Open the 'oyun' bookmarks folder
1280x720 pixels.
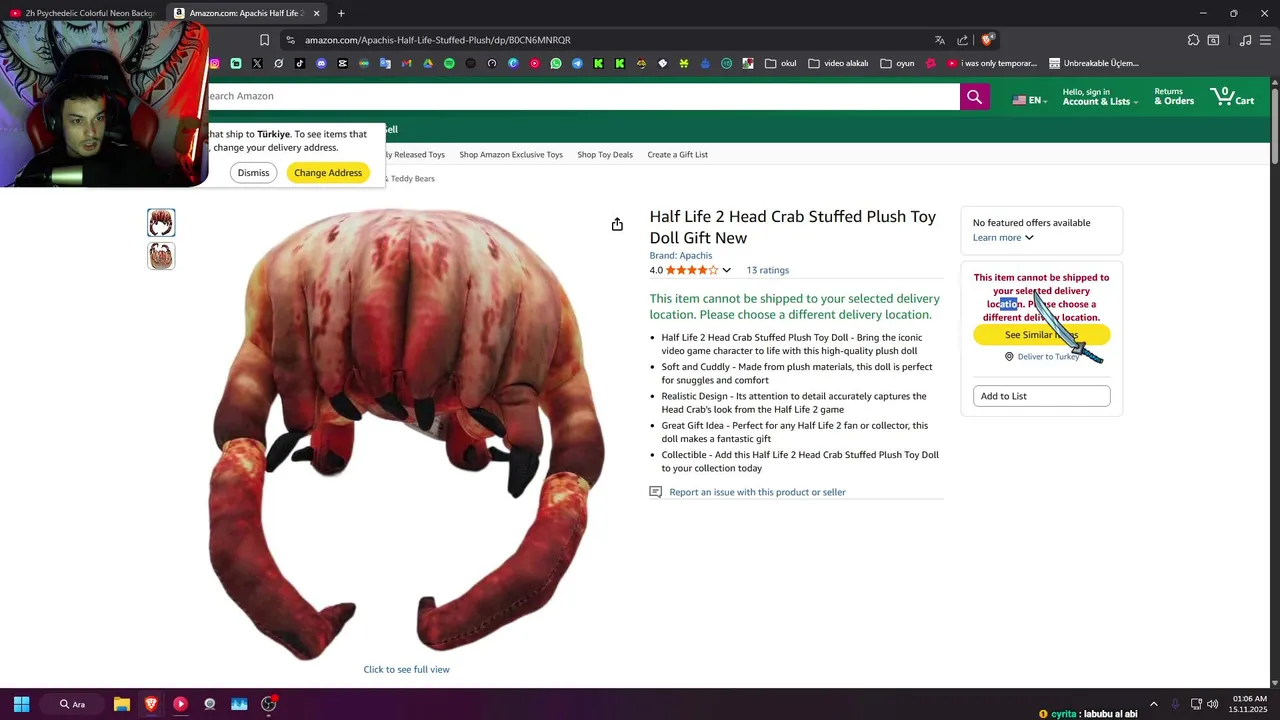click(897, 63)
